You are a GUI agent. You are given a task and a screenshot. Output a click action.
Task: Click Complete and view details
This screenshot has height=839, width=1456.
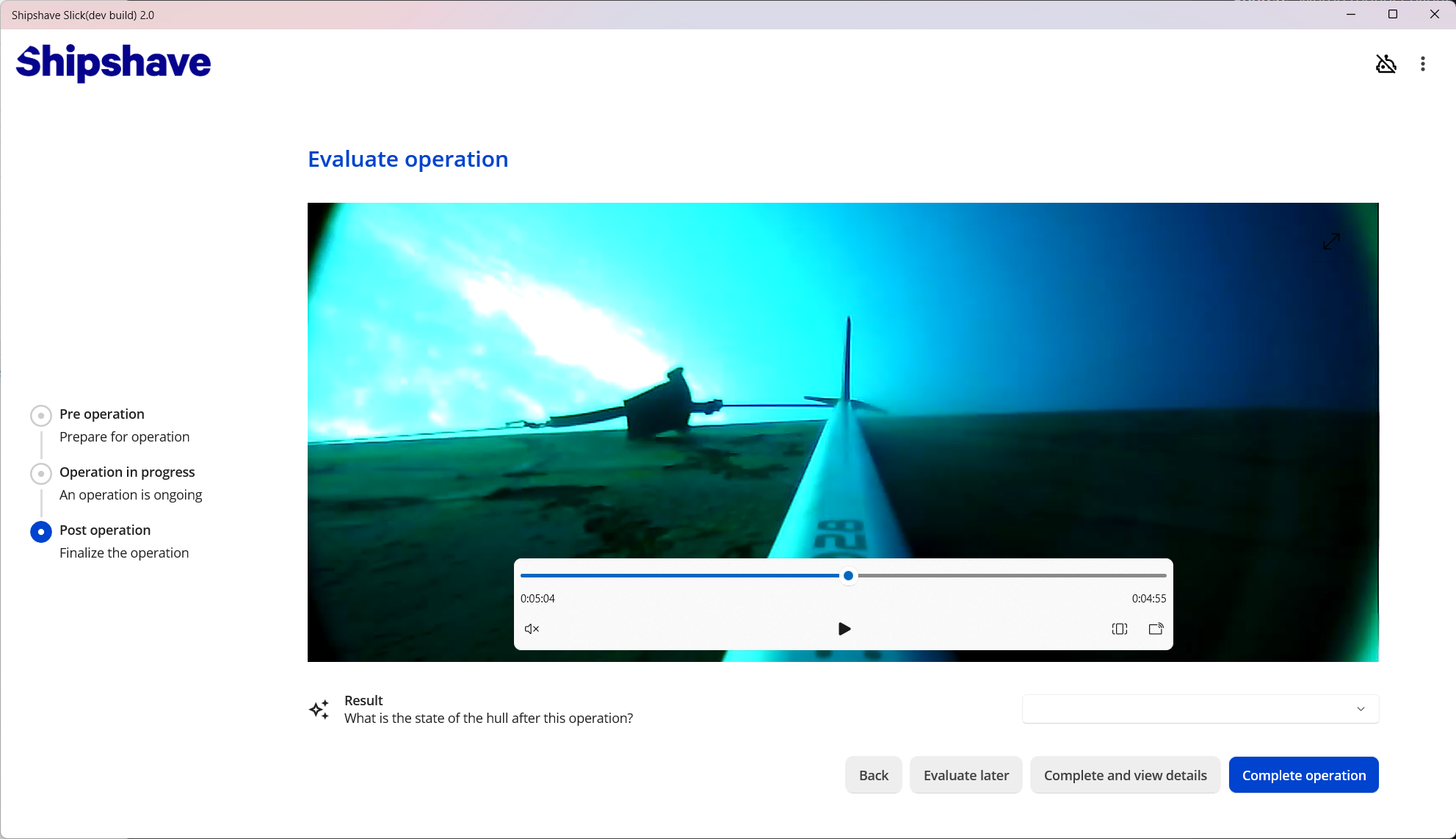tap(1125, 775)
